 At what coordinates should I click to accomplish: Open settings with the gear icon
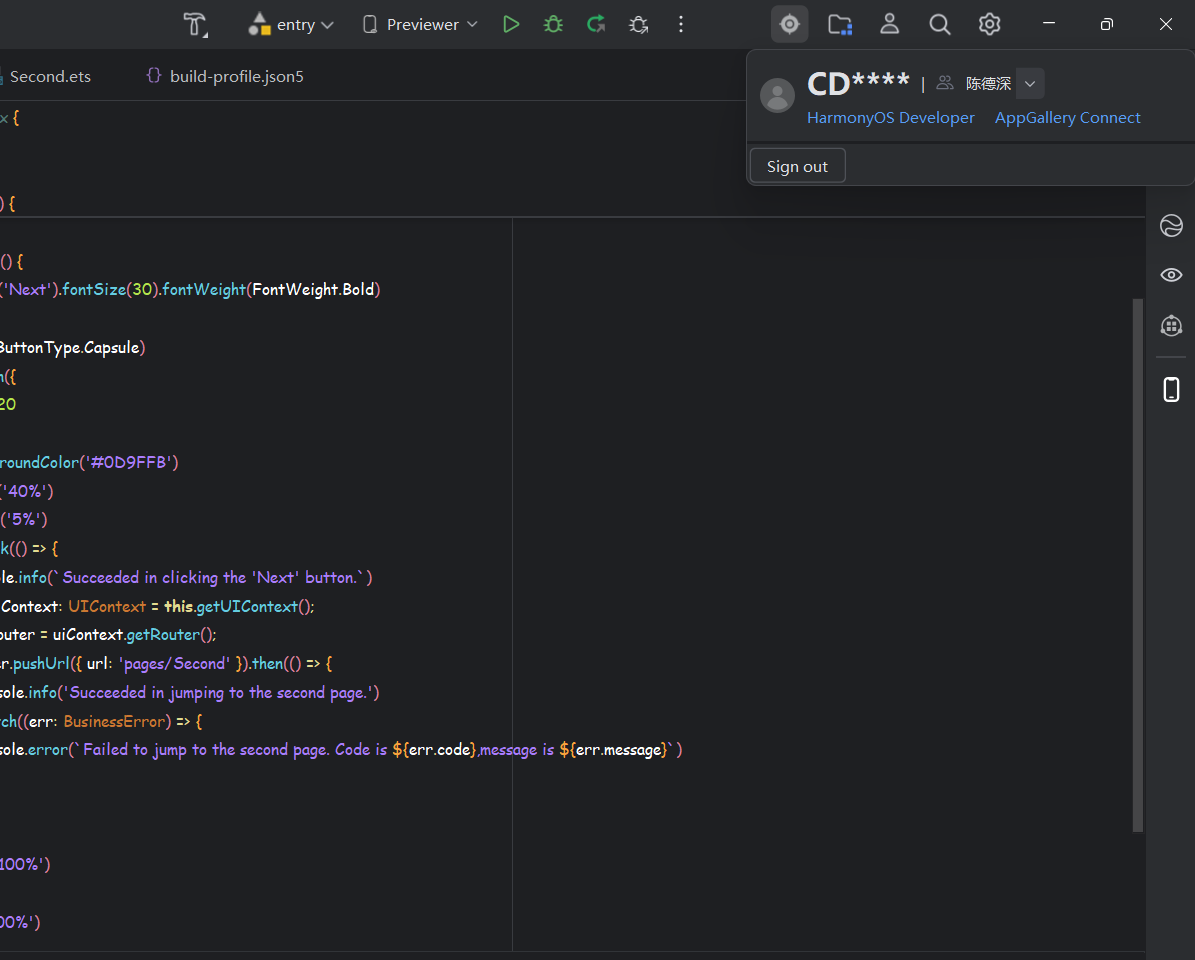point(989,24)
